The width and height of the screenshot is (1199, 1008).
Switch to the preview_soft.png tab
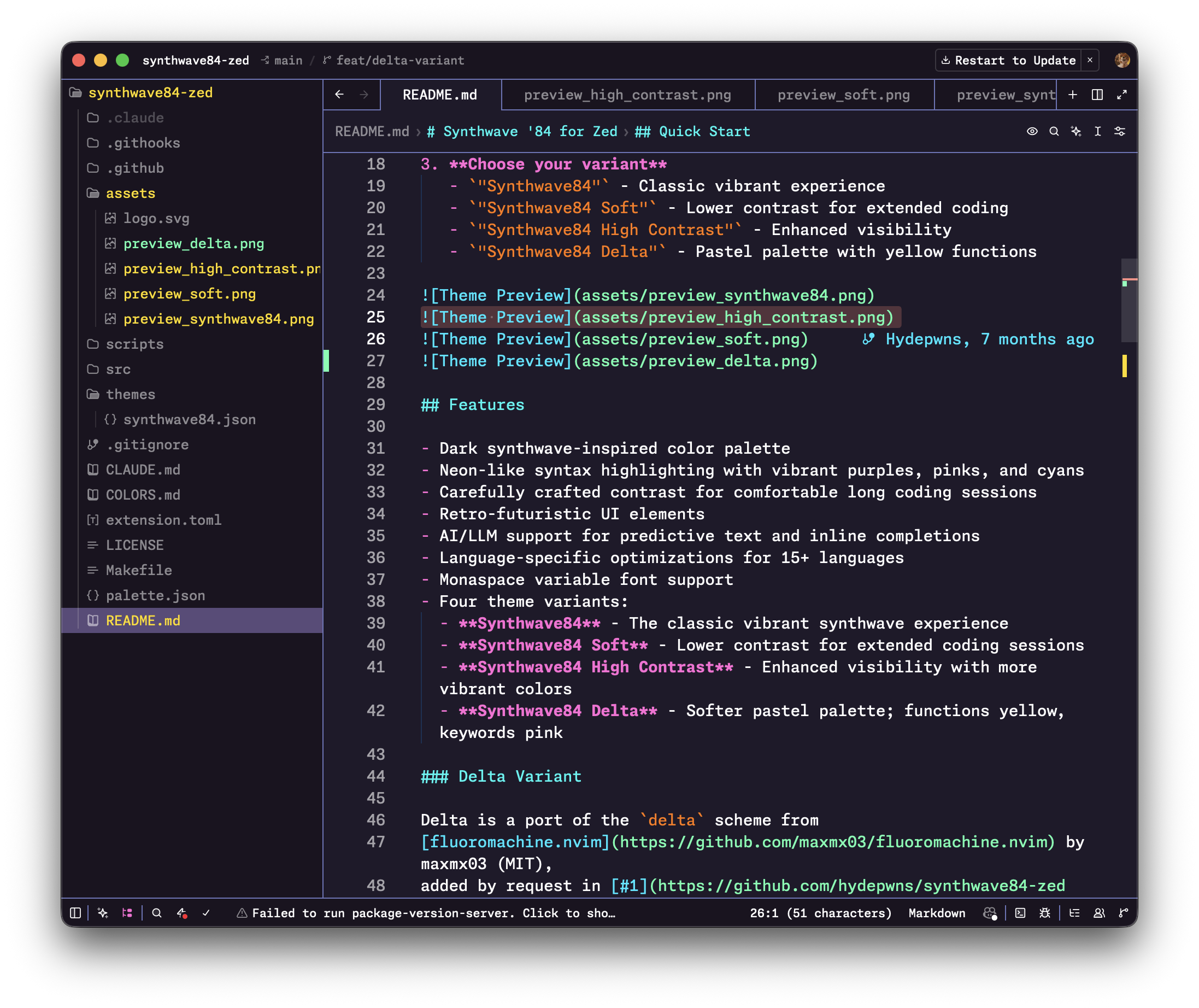coord(844,95)
